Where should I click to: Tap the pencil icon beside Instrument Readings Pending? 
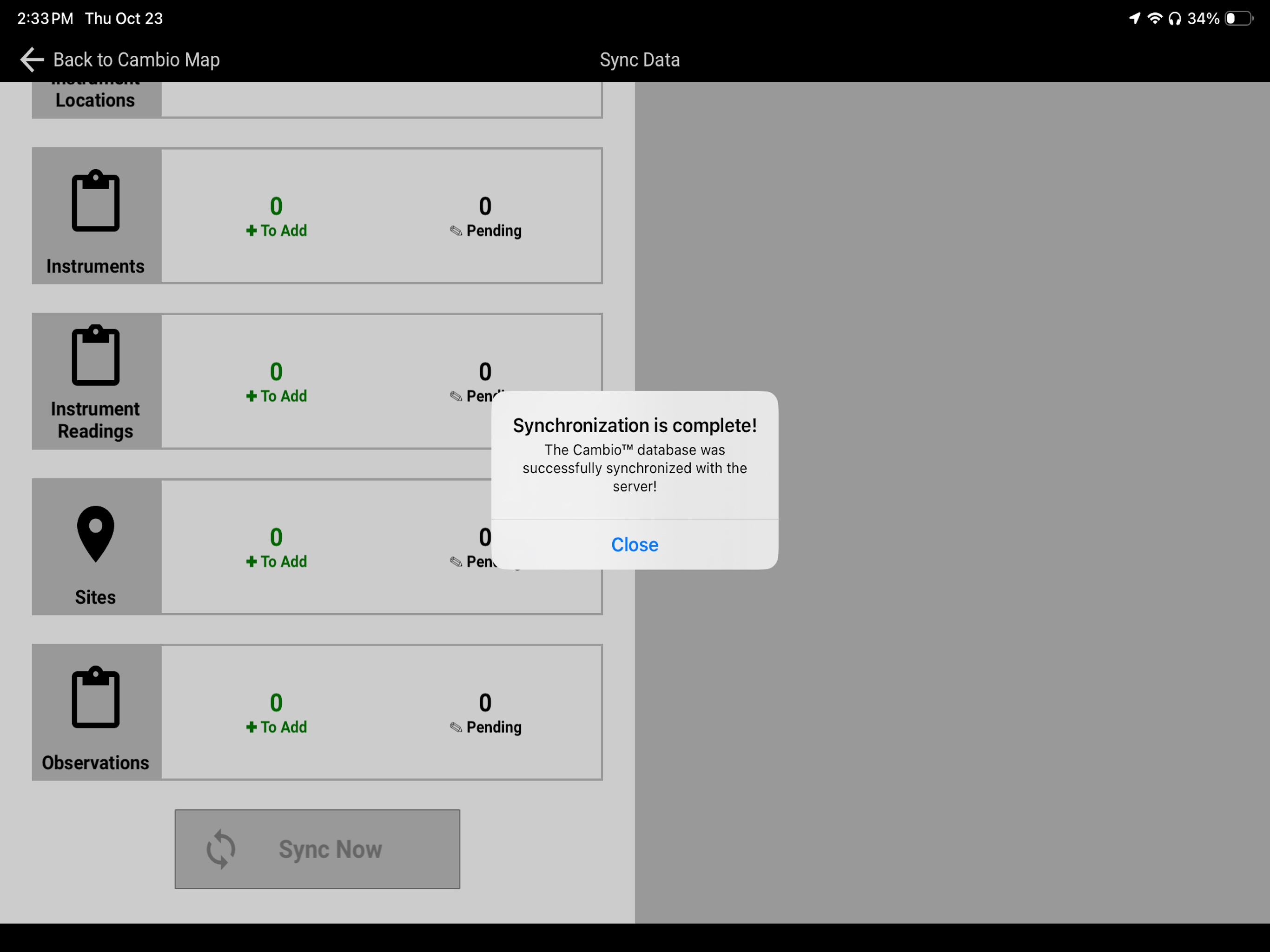pos(456,396)
